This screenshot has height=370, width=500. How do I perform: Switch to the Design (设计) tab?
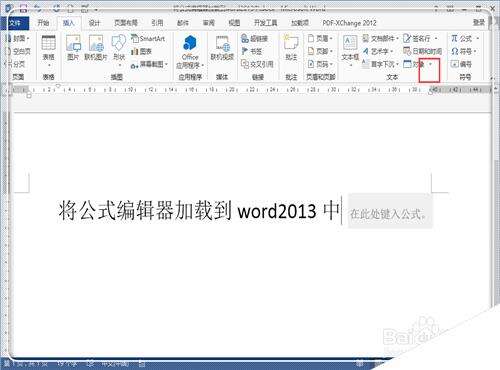[x=94, y=23]
